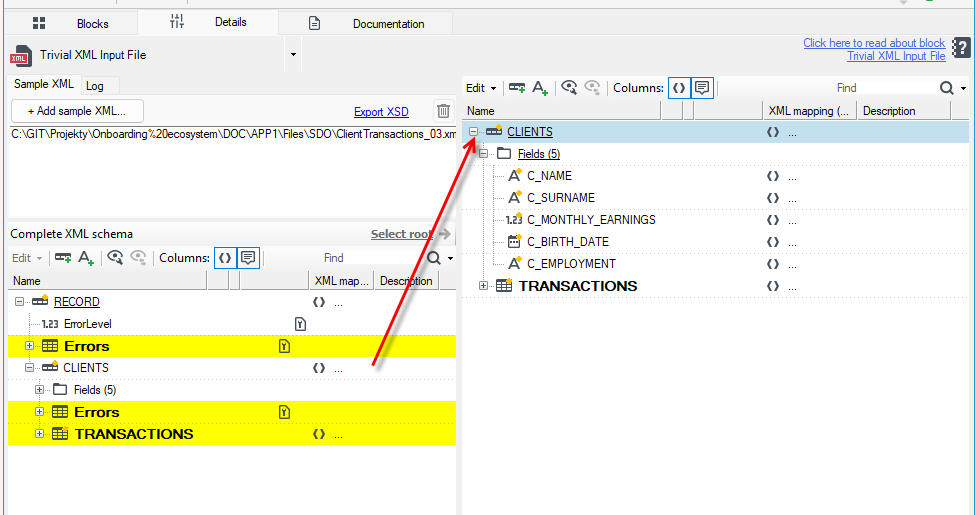Click the show-items eye icon in right panel

[569, 88]
